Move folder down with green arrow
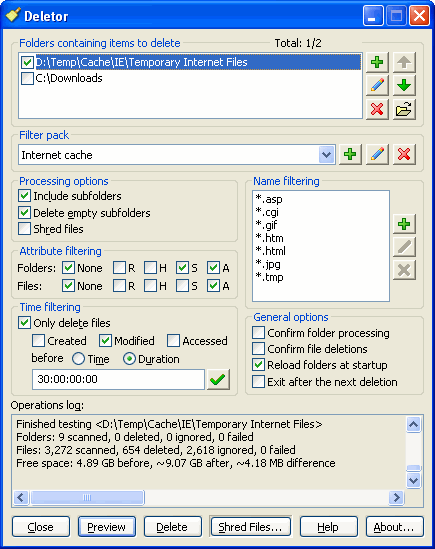 (404, 85)
